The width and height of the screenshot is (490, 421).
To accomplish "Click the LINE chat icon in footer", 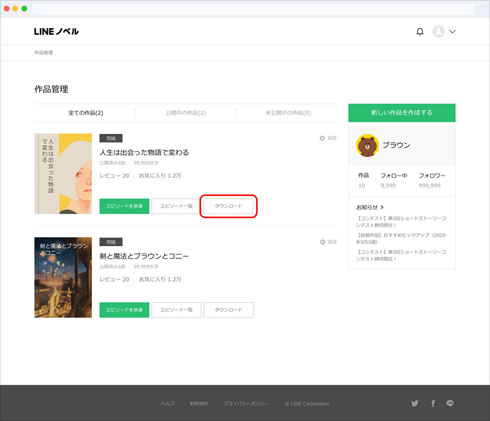I will pyautogui.click(x=450, y=404).
